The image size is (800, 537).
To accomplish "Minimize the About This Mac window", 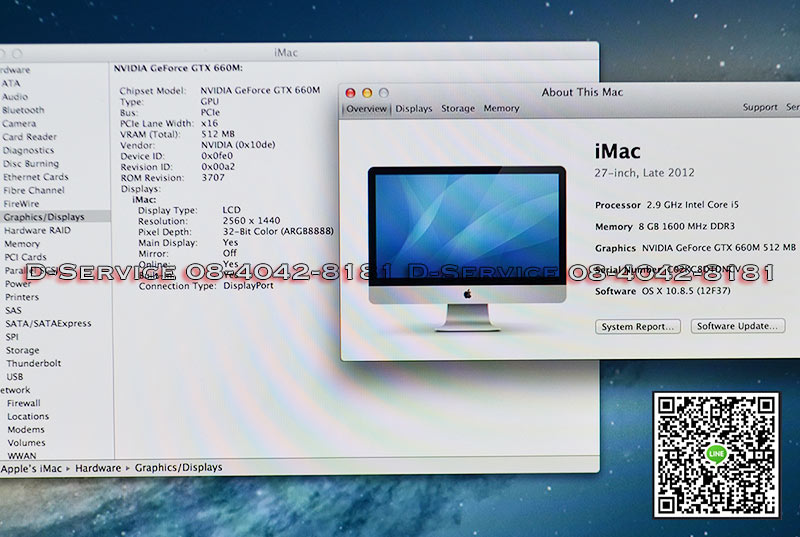I will pyautogui.click(x=367, y=93).
